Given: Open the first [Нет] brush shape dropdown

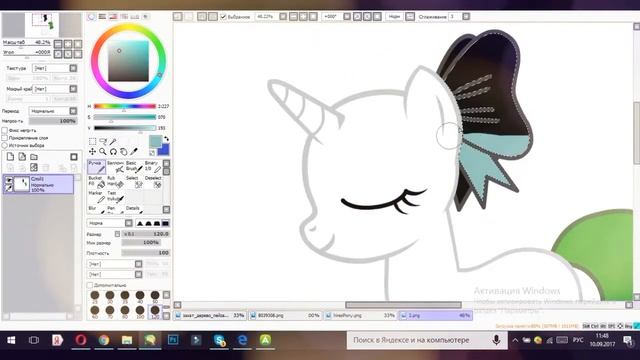Looking at the screenshot, I should pos(115,264).
